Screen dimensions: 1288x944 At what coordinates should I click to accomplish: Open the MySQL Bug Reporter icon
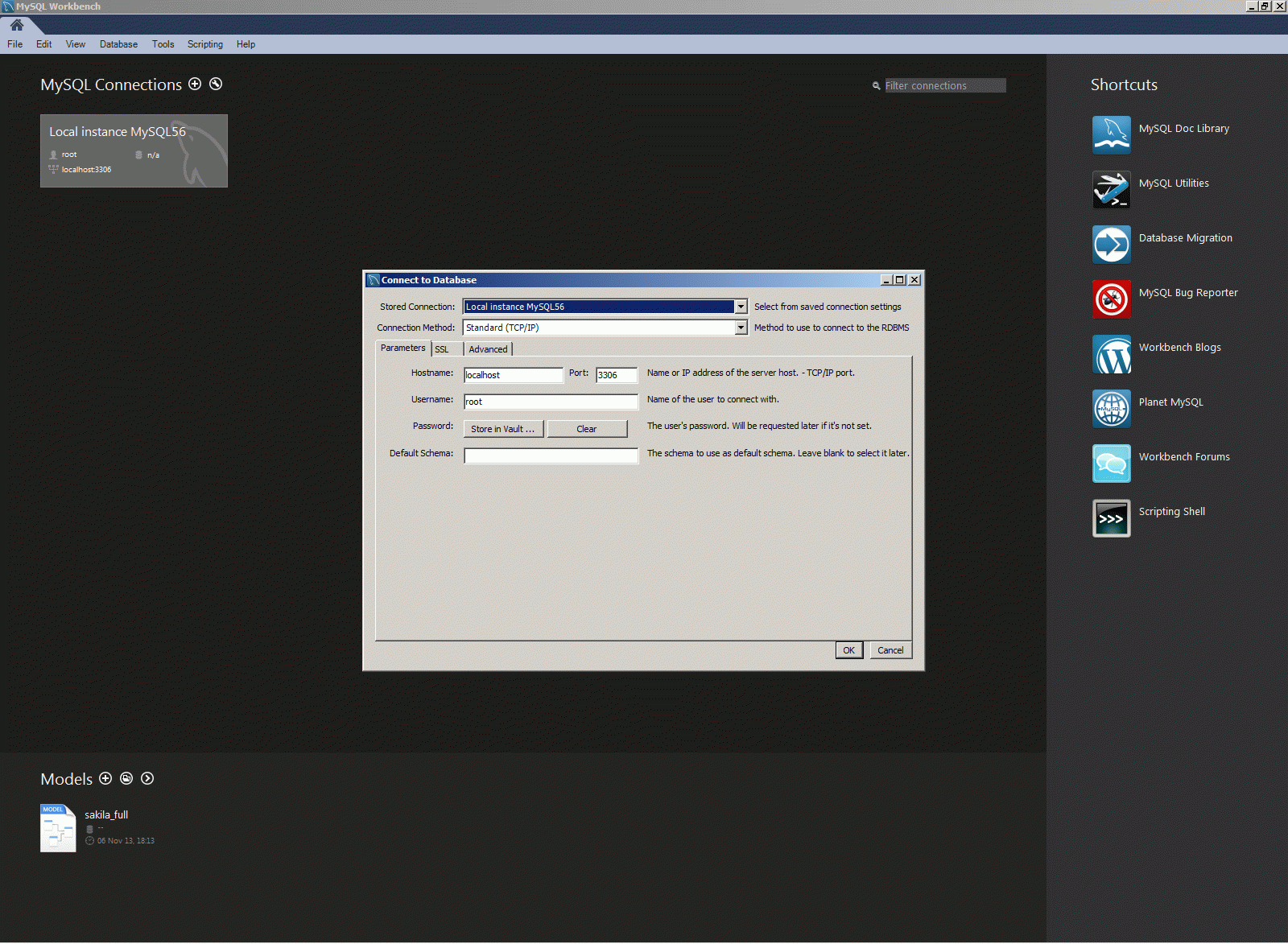(x=1112, y=299)
